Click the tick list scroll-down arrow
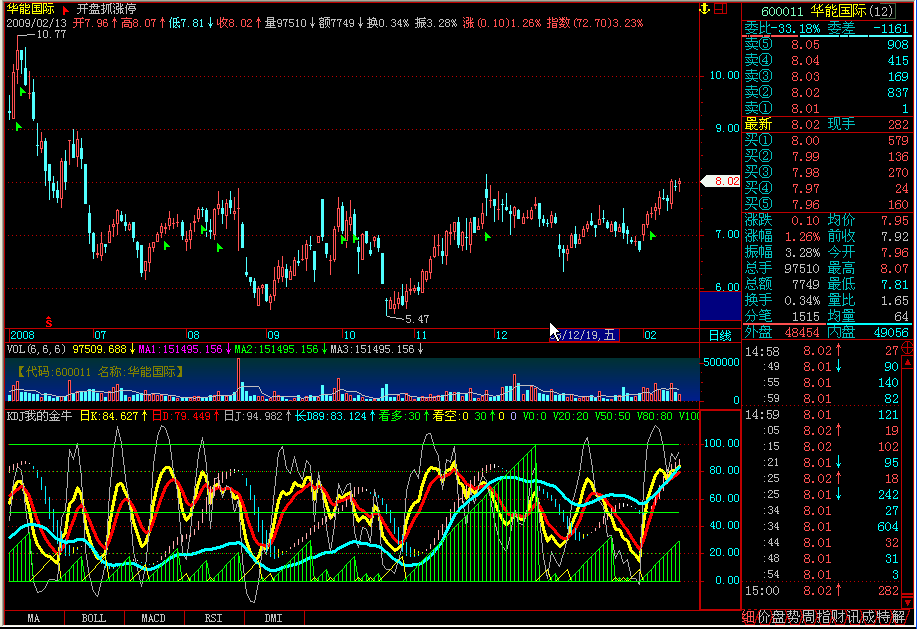This screenshot has width=917, height=629. click(907, 601)
